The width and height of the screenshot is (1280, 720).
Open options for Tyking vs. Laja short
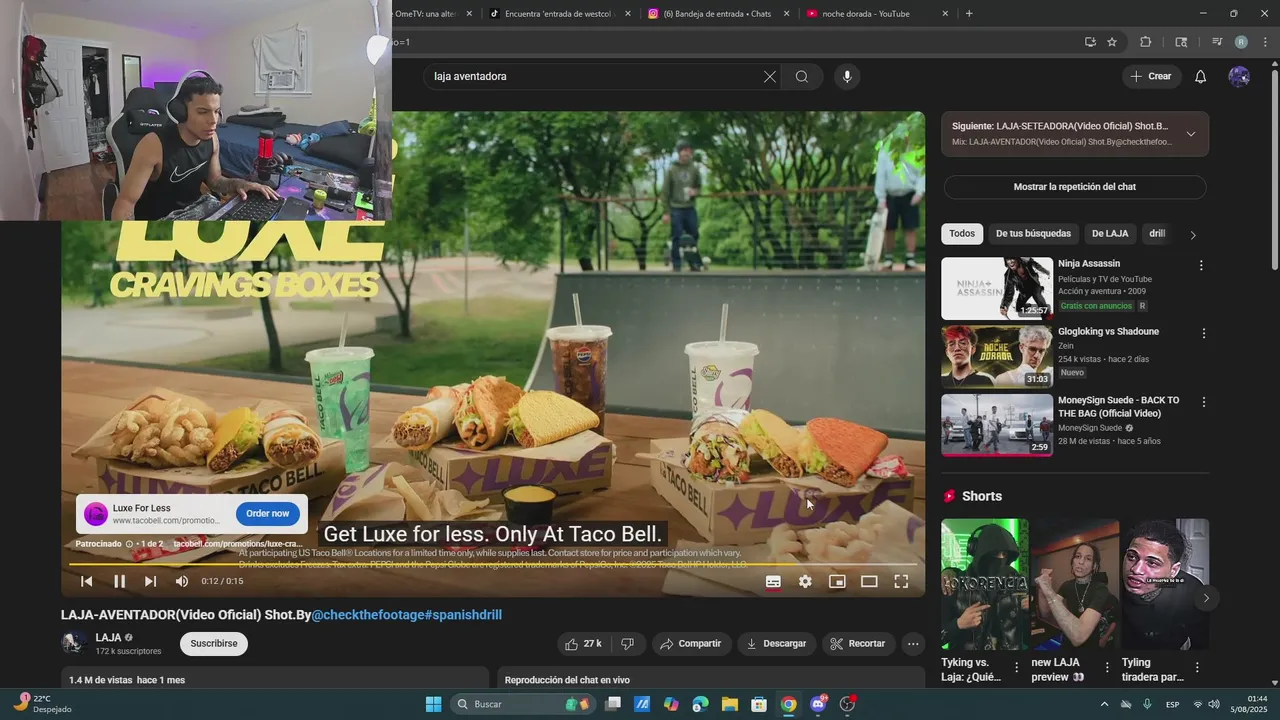coord(1017,667)
